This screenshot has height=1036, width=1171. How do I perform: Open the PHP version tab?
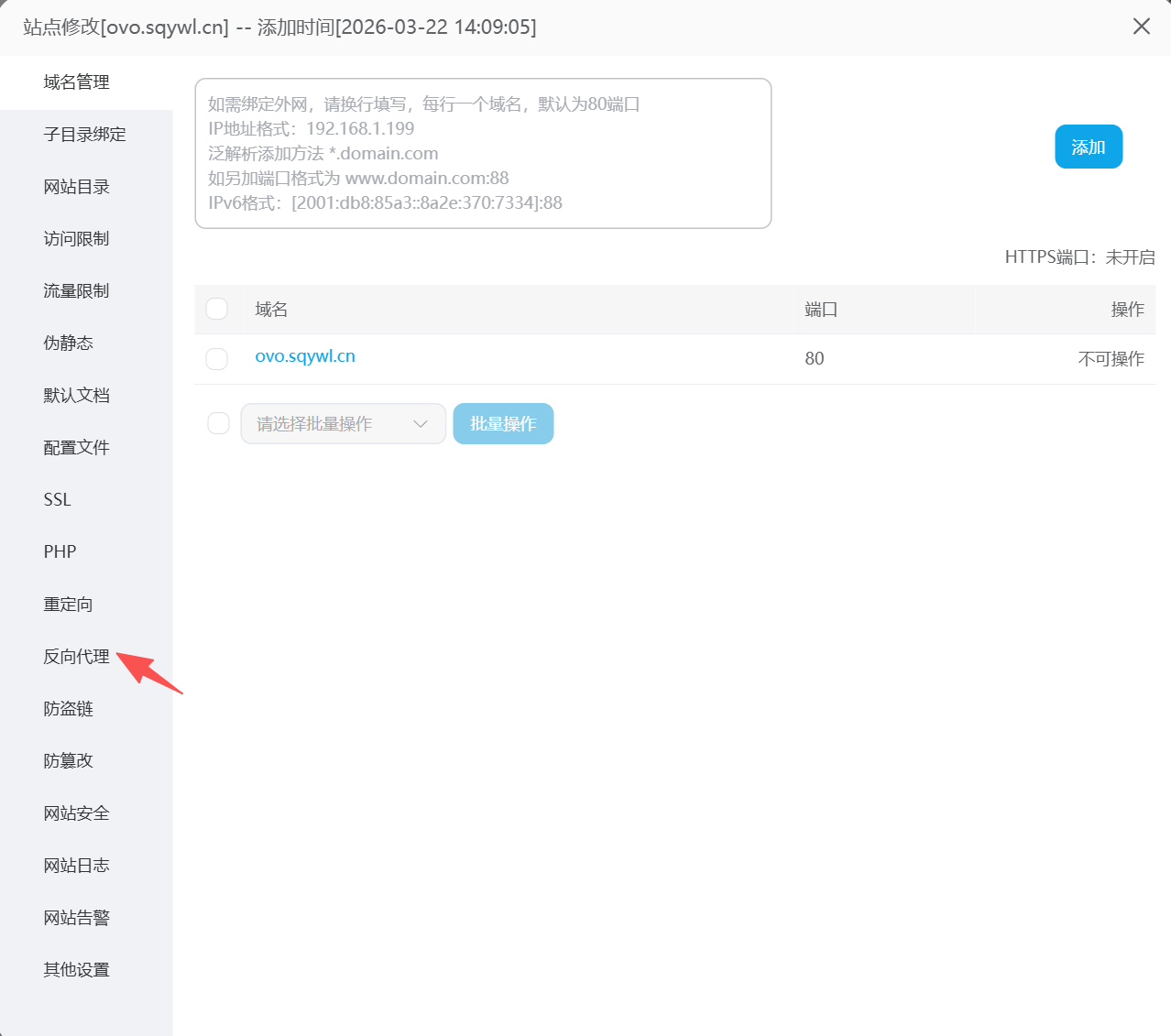60,552
